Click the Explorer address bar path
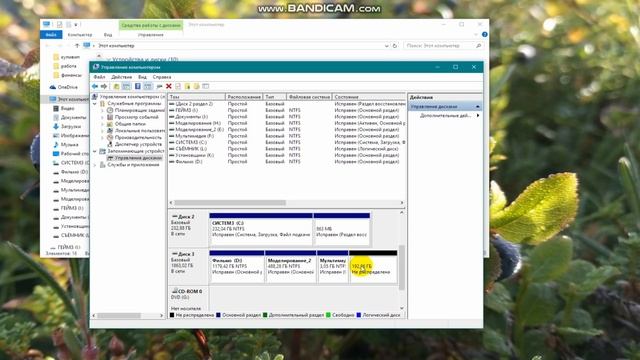640x360 pixels. pyautogui.click(x=116, y=46)
